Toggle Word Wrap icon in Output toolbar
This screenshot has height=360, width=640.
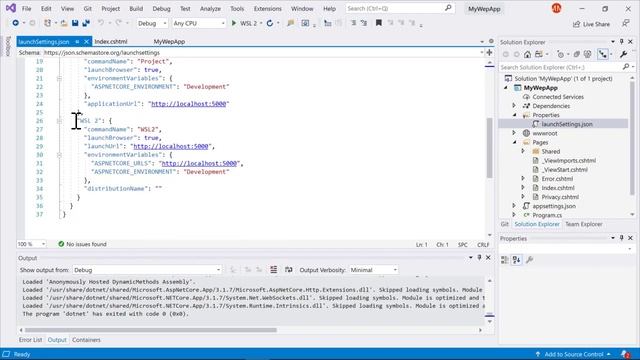coord(289,269)
